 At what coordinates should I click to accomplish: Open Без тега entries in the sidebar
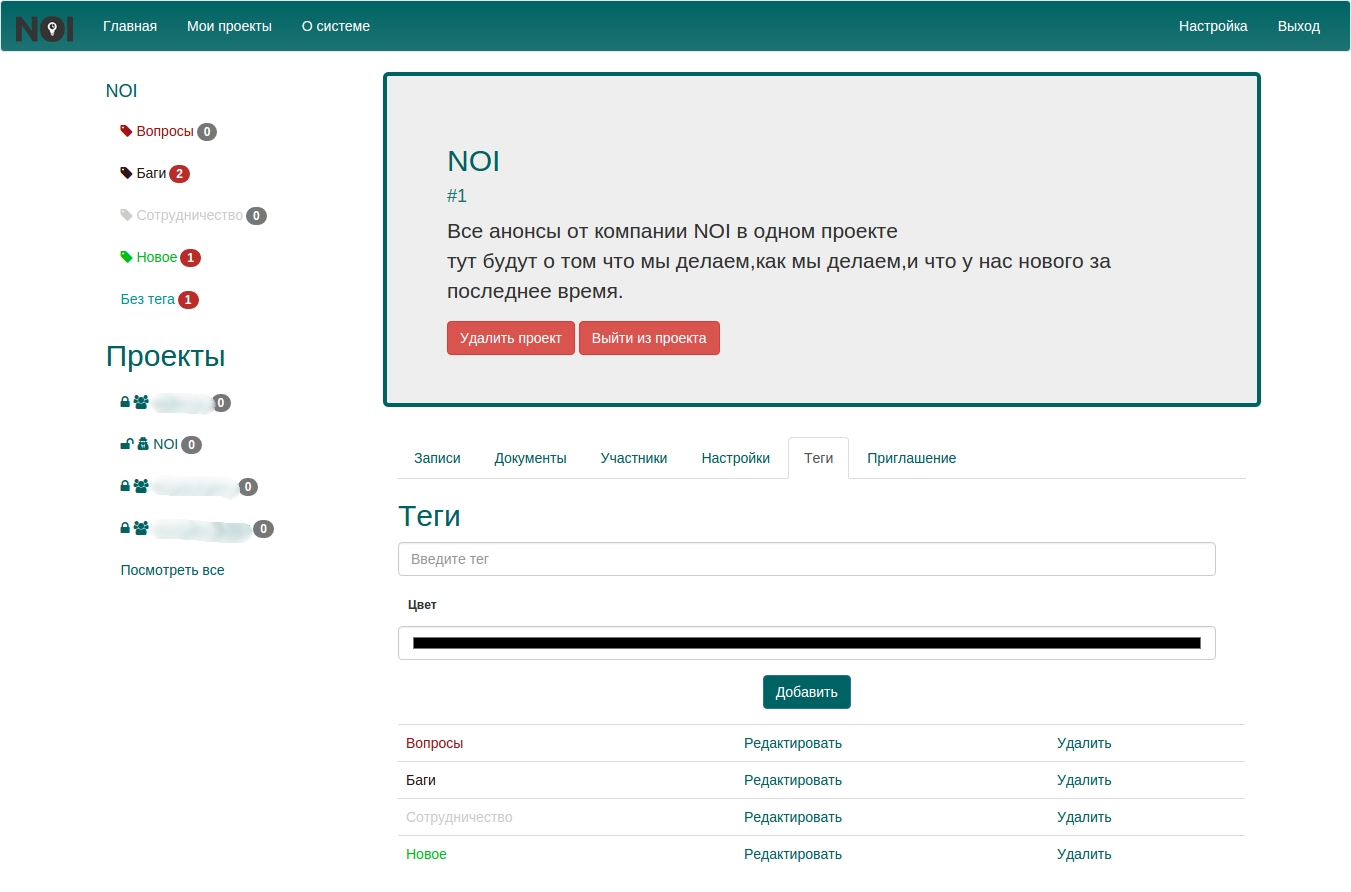point(148,299)
